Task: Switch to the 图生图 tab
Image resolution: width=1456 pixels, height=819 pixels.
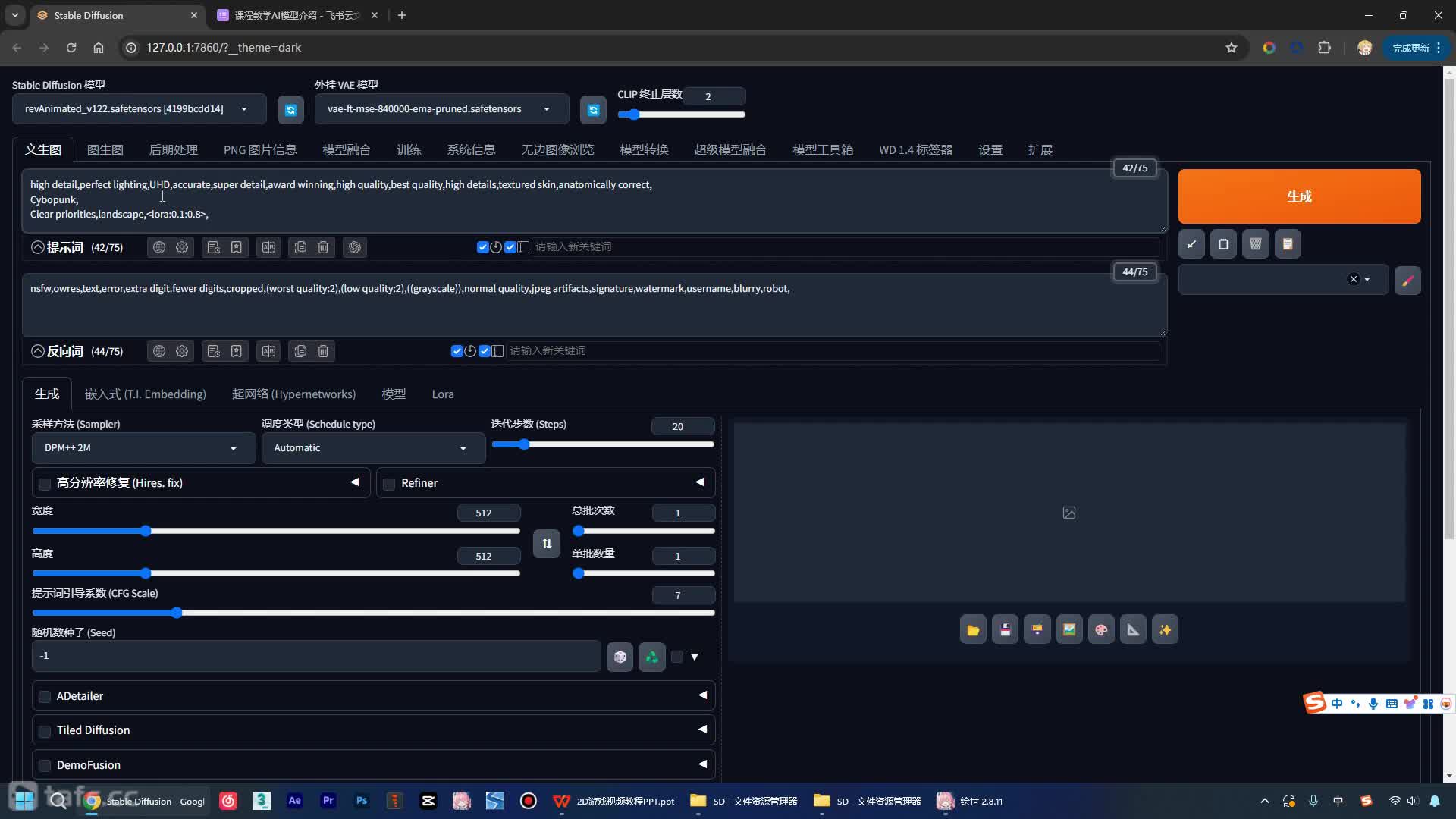Action: click(105, 150)
